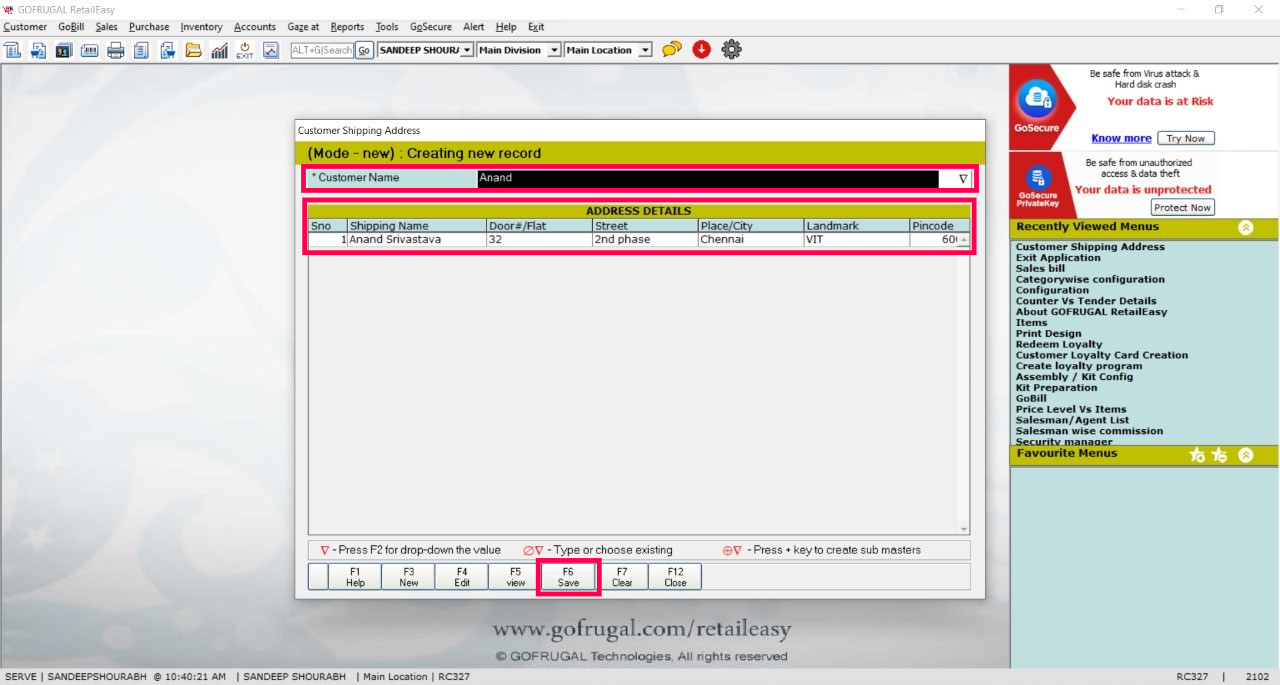Open the Gaze at menu
This screenshot has width=1280, height=685.
click(303, 27)
